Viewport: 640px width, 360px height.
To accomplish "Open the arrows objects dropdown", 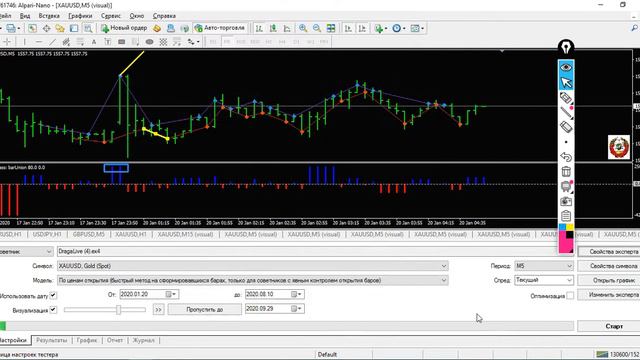I will click(193, 42).
